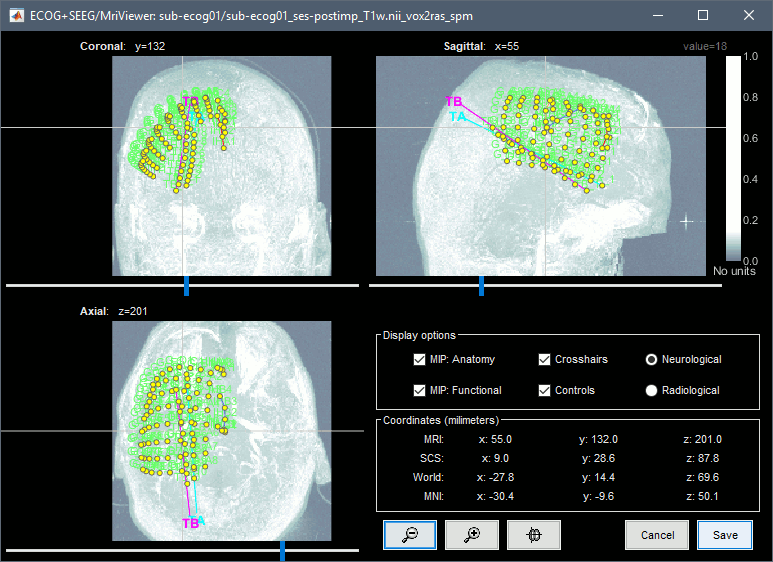The image size is (773, 562).
Task: Select Radiological orientation
Action: click(x=652, y=390)
